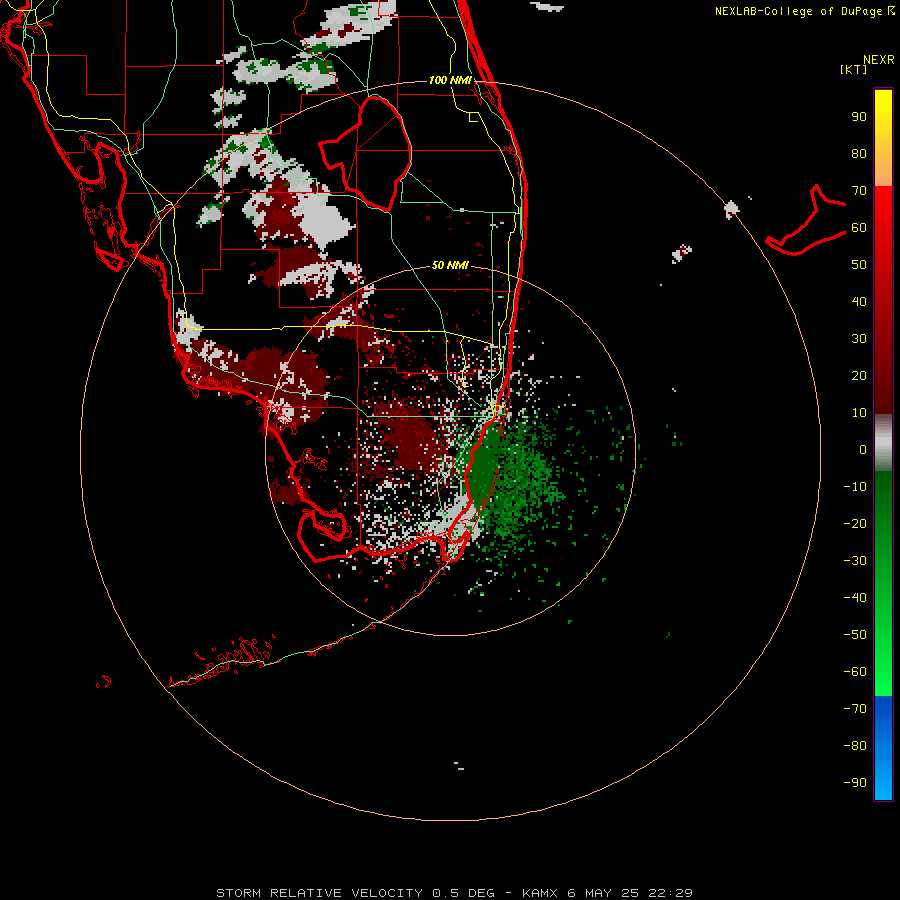This screenshot has height=900, width=900.
Task: Click the -70 value on velocity scale
Action: (x=855, y=709)
